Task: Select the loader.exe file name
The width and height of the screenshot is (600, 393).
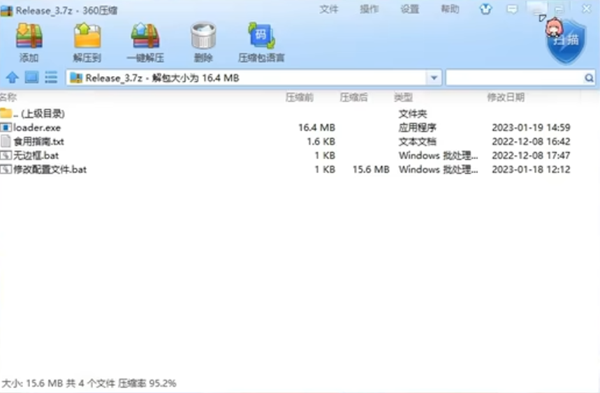Action: [37, 127]
